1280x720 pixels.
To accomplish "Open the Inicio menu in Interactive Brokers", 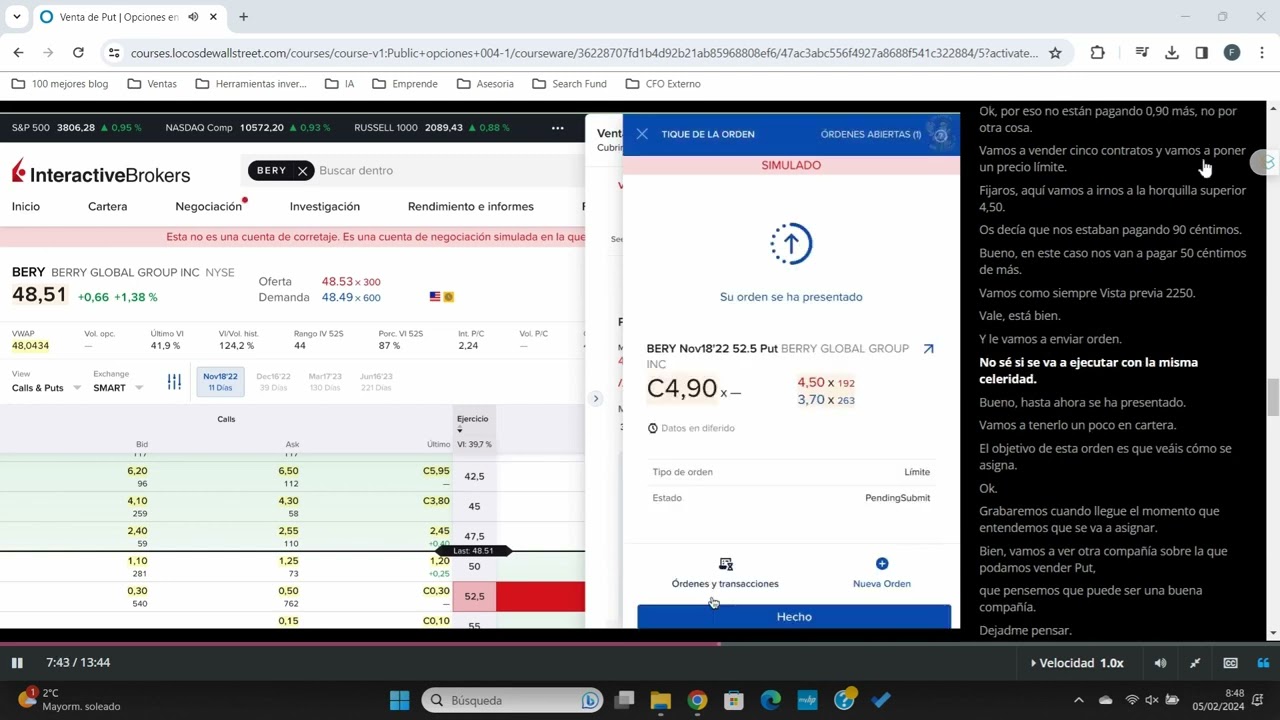I will click(x=26, y=207).
